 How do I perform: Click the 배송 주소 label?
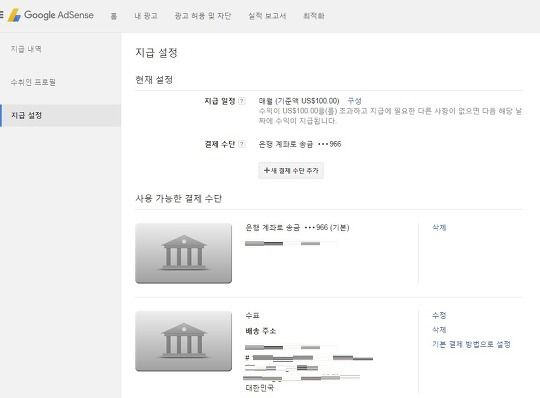tap(261, 331)
